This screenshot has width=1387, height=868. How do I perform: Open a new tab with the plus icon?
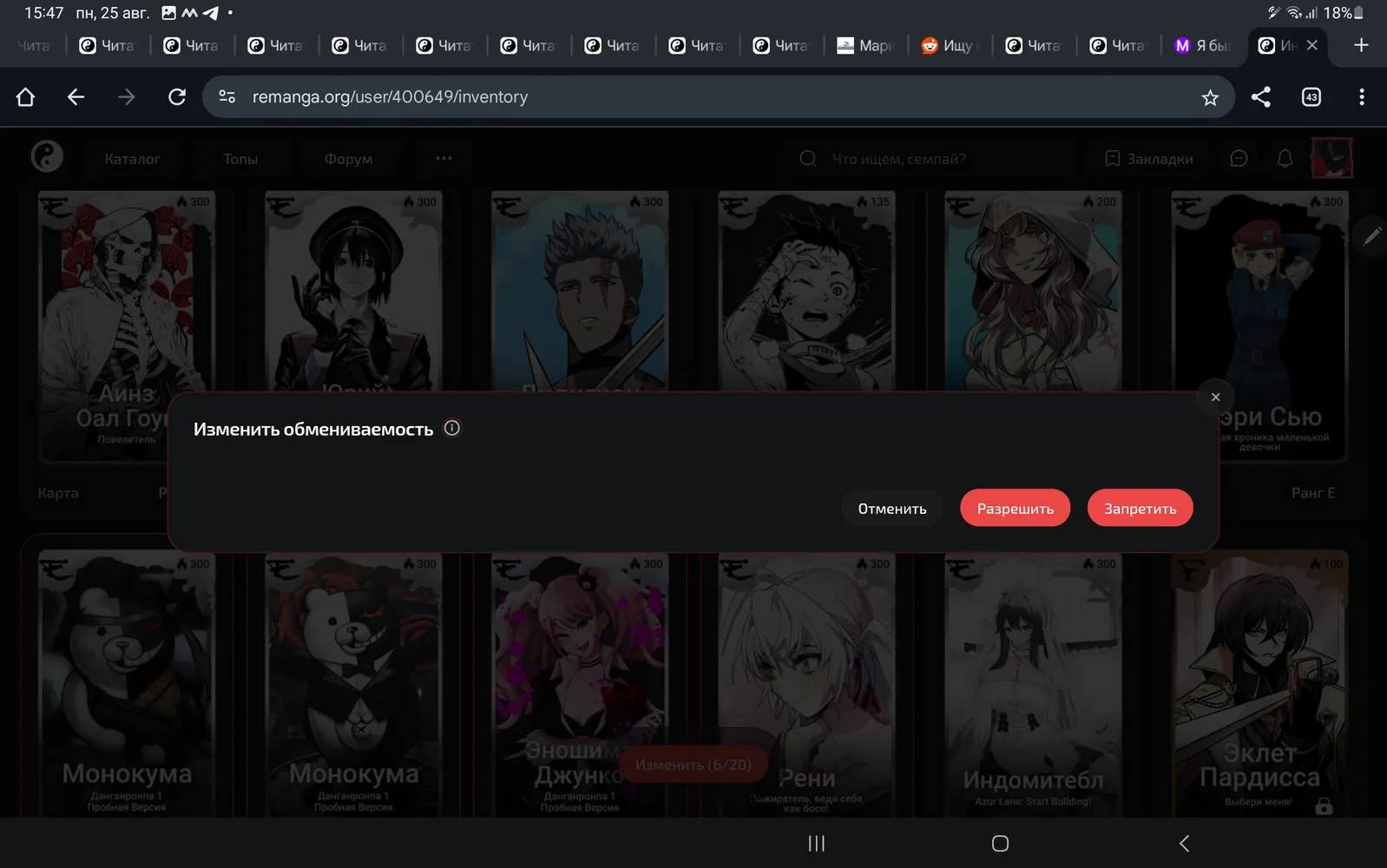pos(1361,45)
